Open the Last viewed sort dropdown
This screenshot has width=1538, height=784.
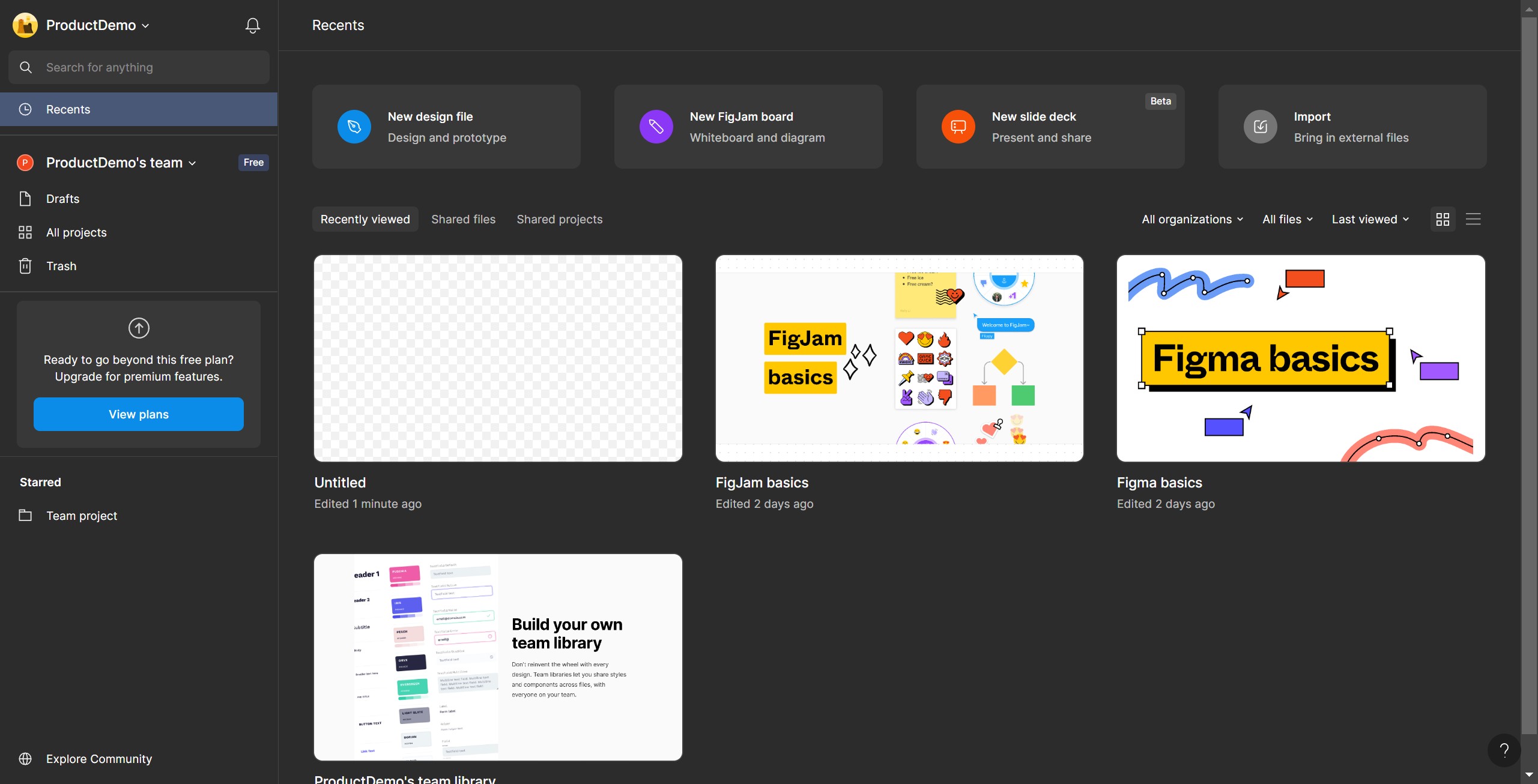click(x=1370, y=220)
